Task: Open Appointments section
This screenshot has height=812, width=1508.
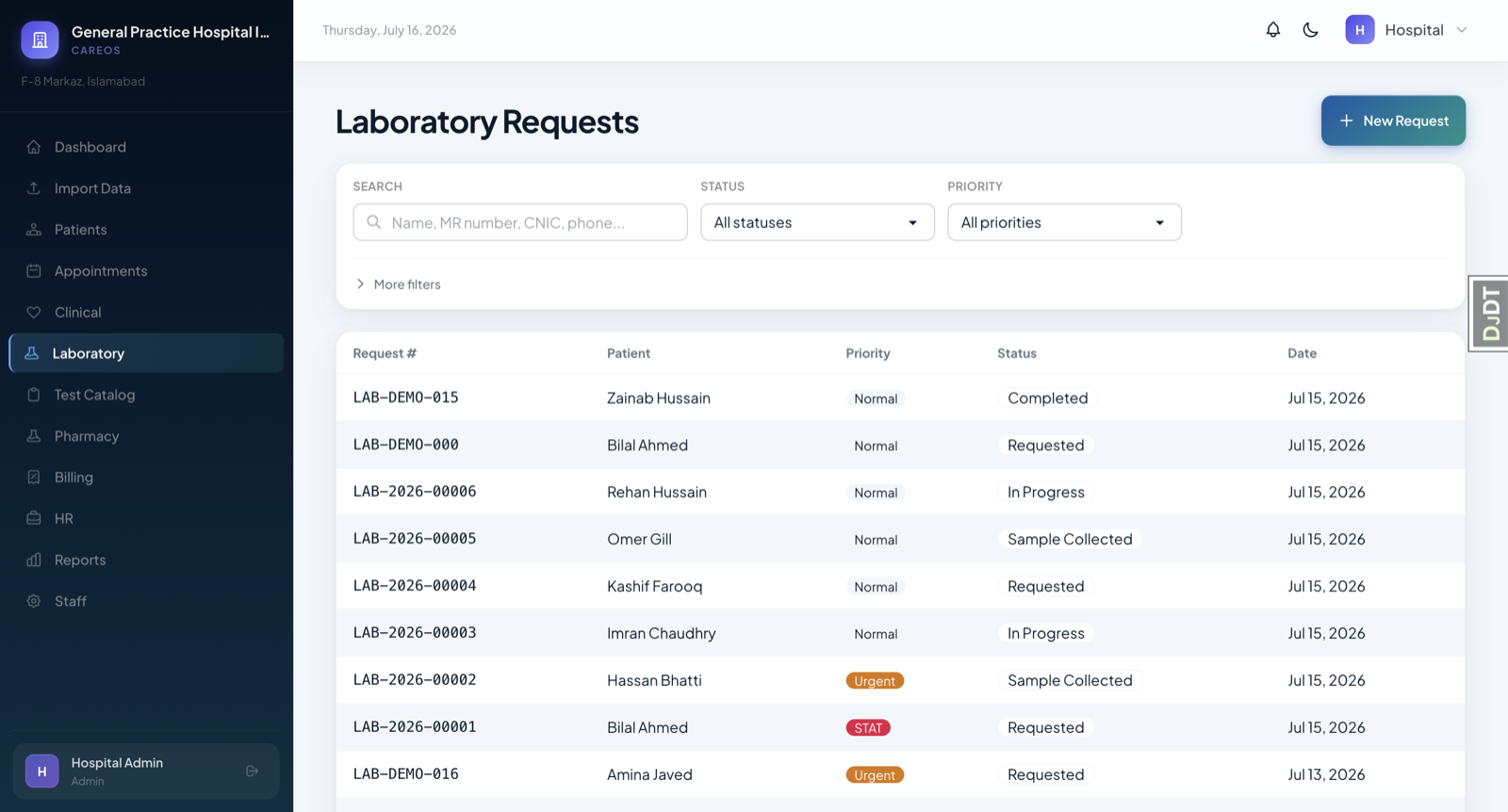Action: (146, 271)
